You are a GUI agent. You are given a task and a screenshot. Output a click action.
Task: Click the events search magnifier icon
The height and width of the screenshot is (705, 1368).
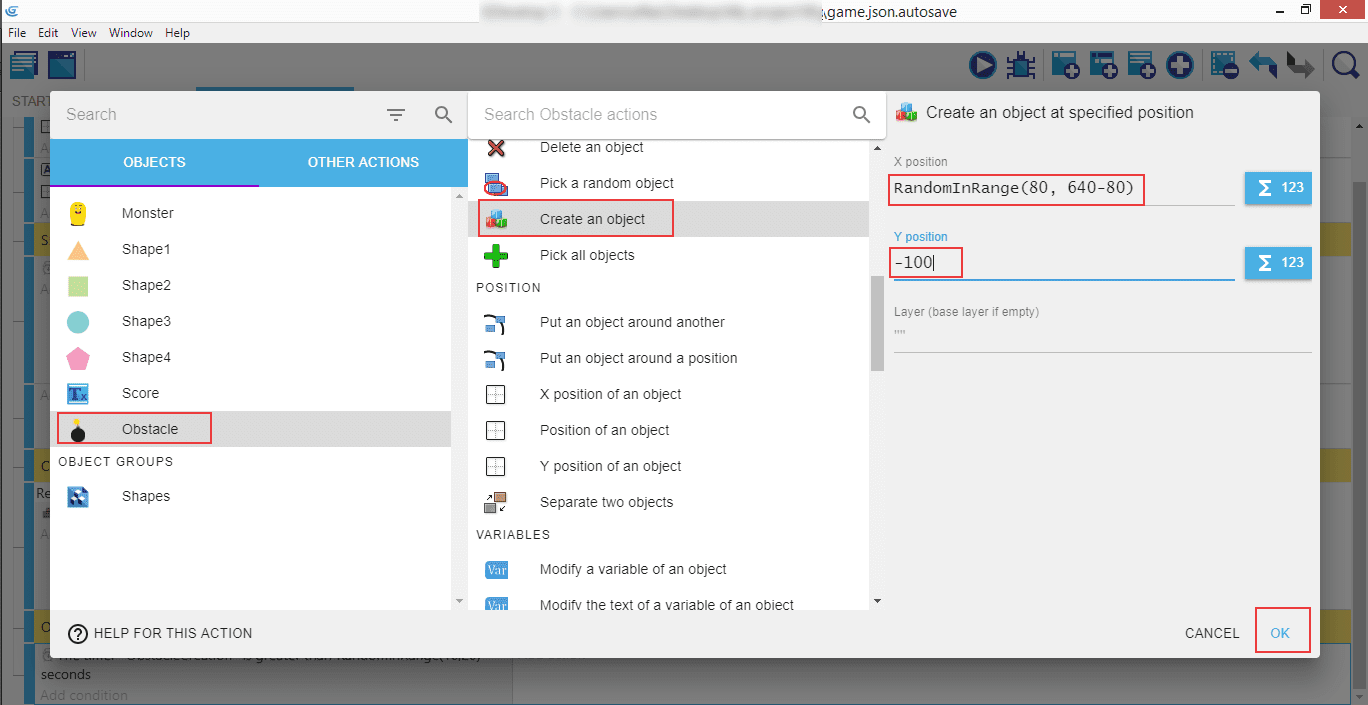(1346, 66)
